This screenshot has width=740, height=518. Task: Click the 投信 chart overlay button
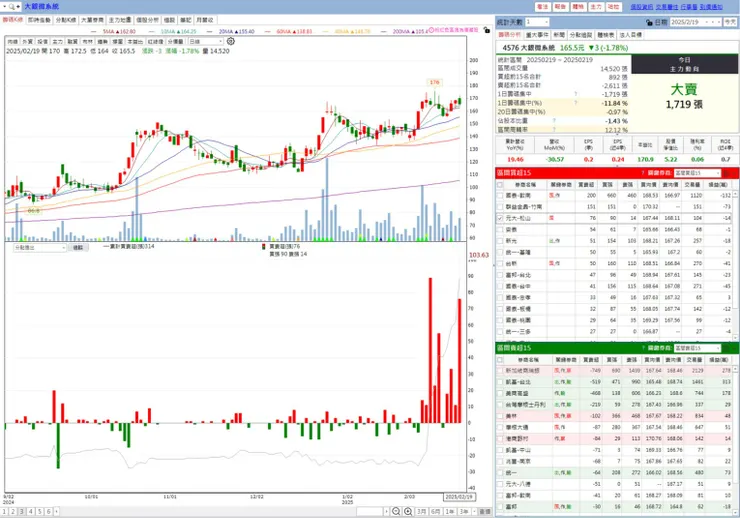coord(42,42)
